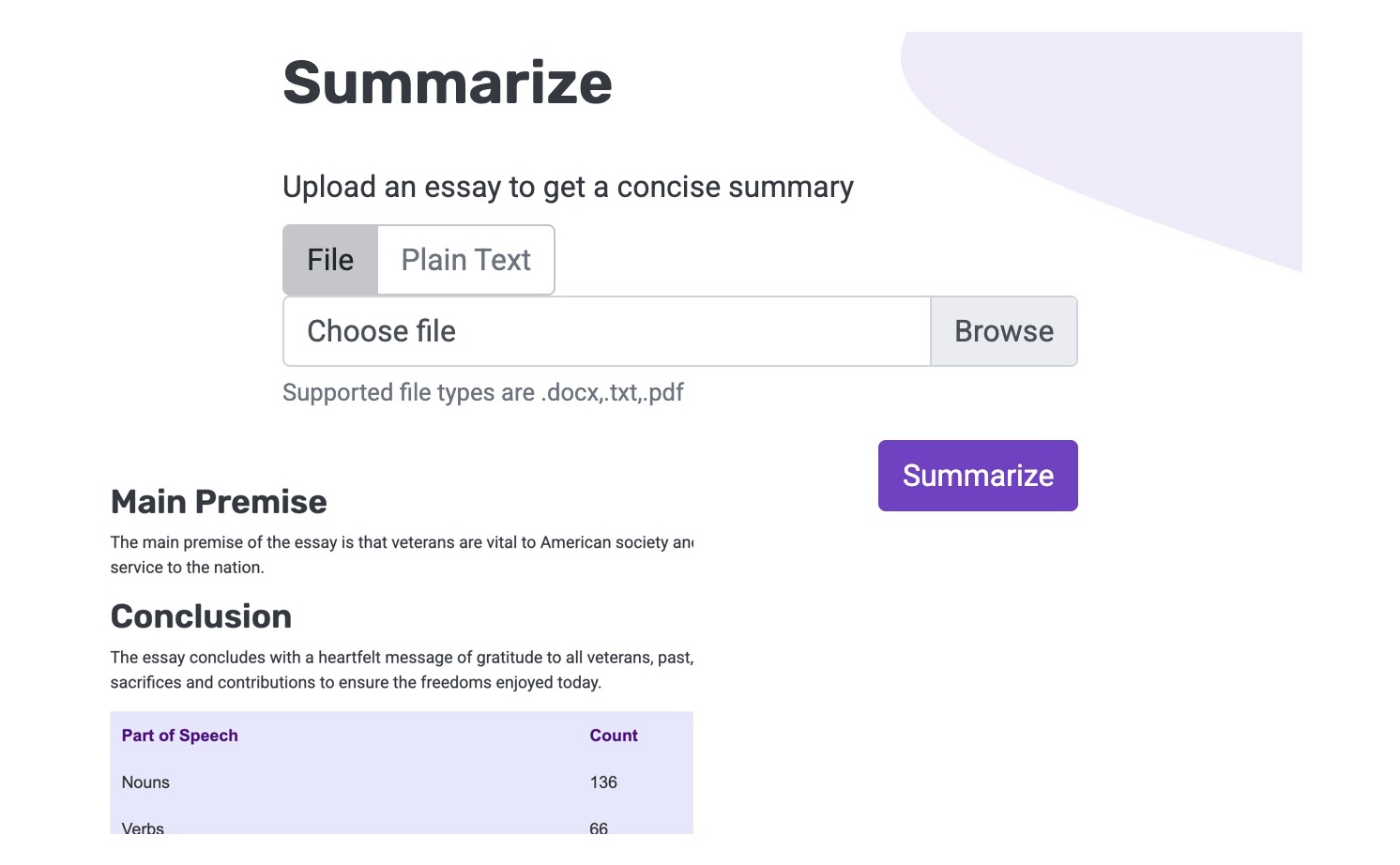
Task: Click the 136 count value
Action: click(x=603, y=782)
